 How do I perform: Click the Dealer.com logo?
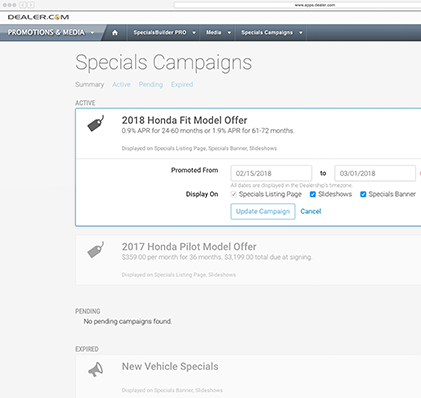click(38, 17)
